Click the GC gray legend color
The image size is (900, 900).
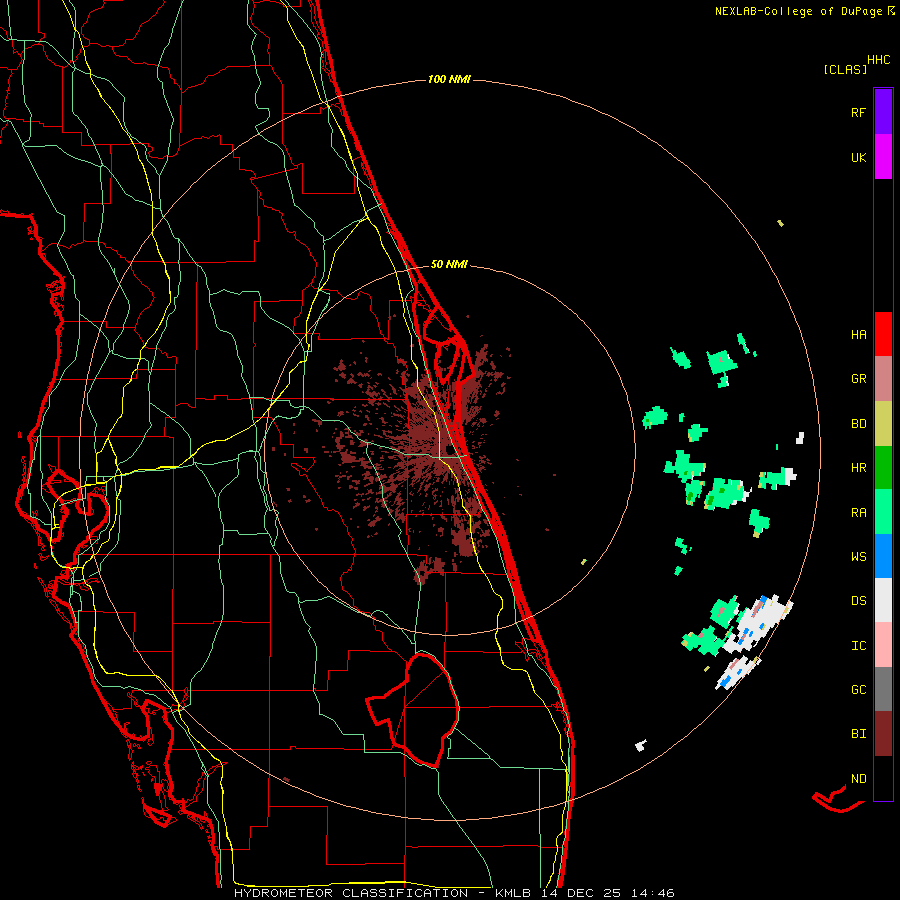(x=883, y=689)
